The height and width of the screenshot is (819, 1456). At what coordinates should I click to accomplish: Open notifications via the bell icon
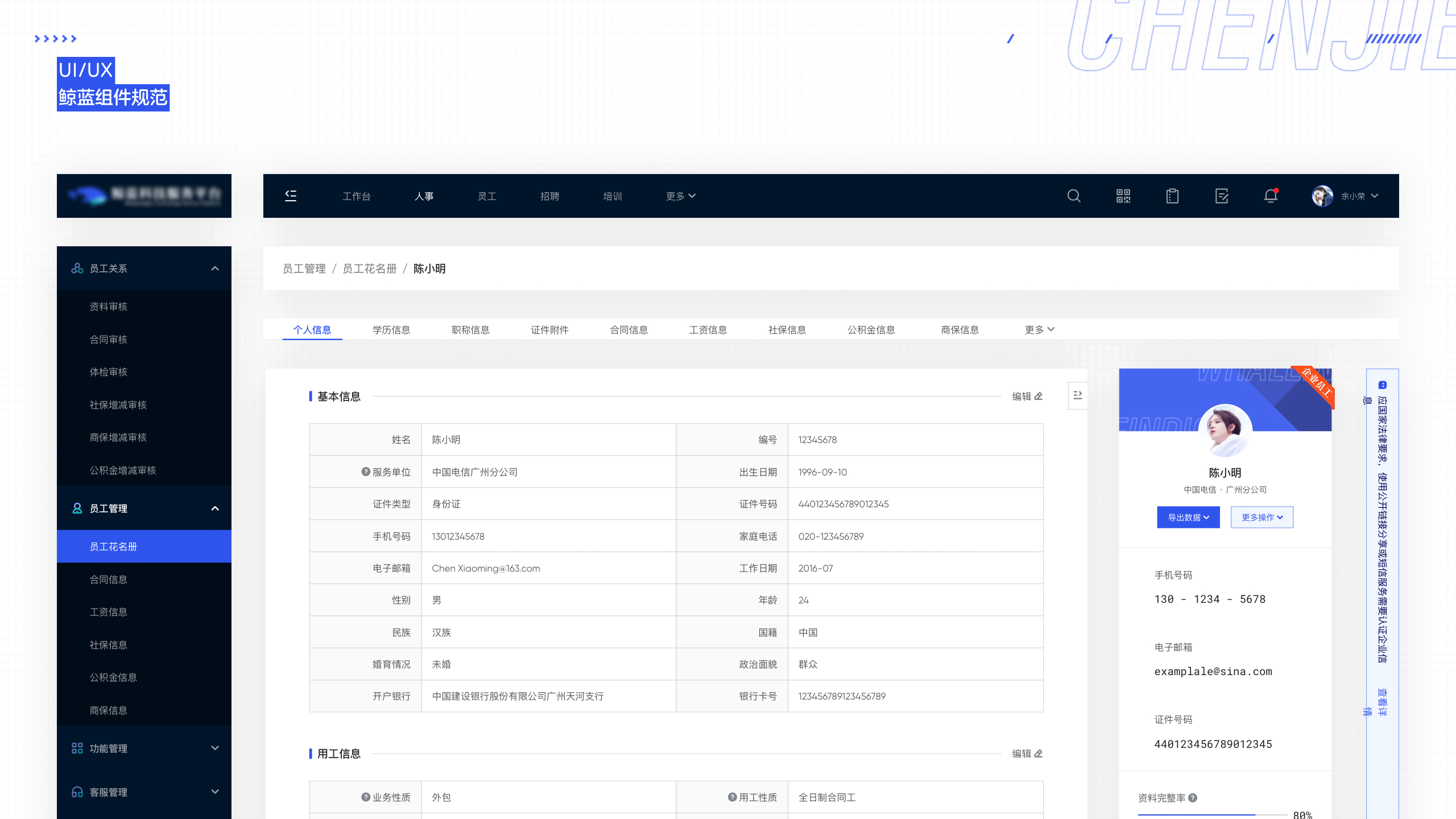pos(1271,196)
